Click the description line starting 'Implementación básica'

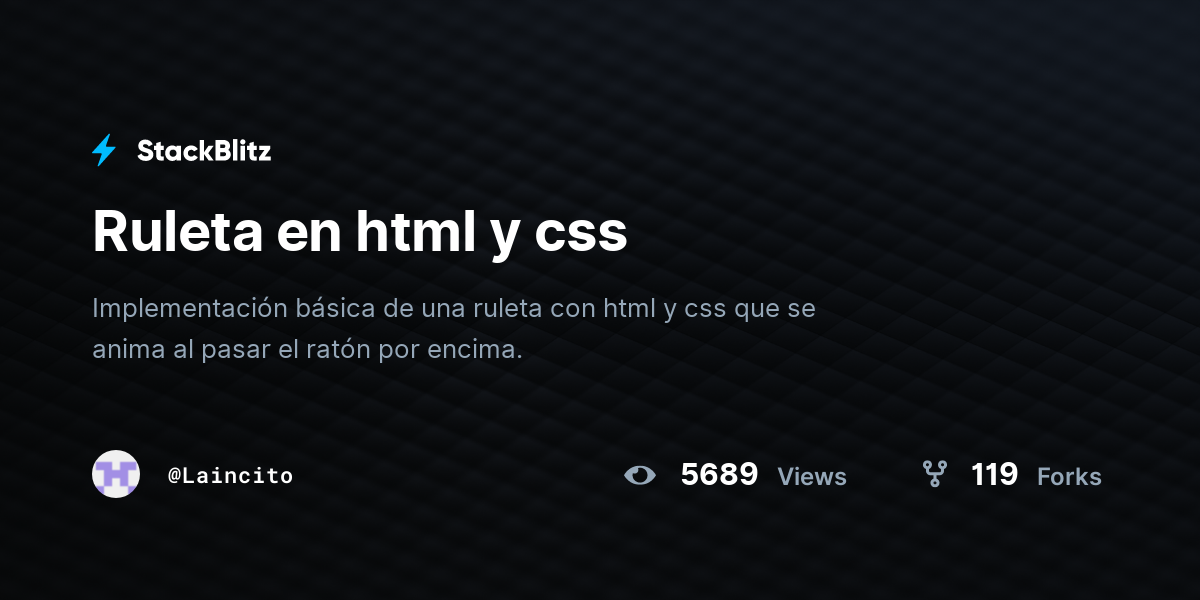pos(454,309)
